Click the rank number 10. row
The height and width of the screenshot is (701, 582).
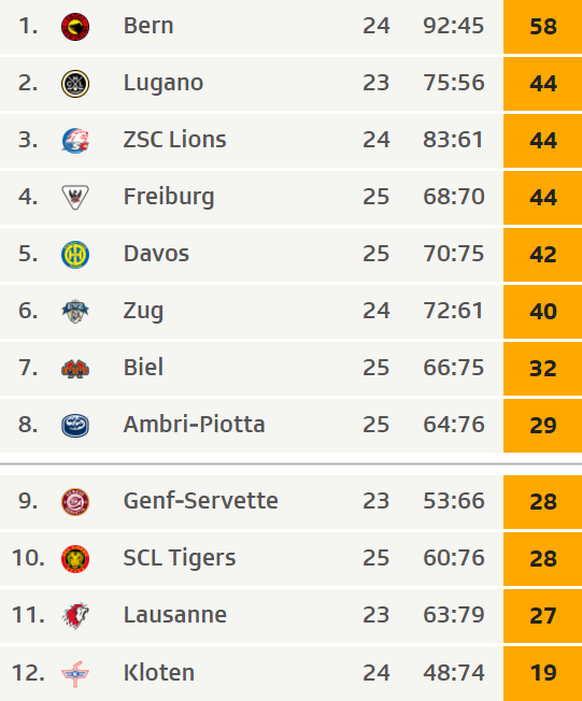[x=291, y=559]
